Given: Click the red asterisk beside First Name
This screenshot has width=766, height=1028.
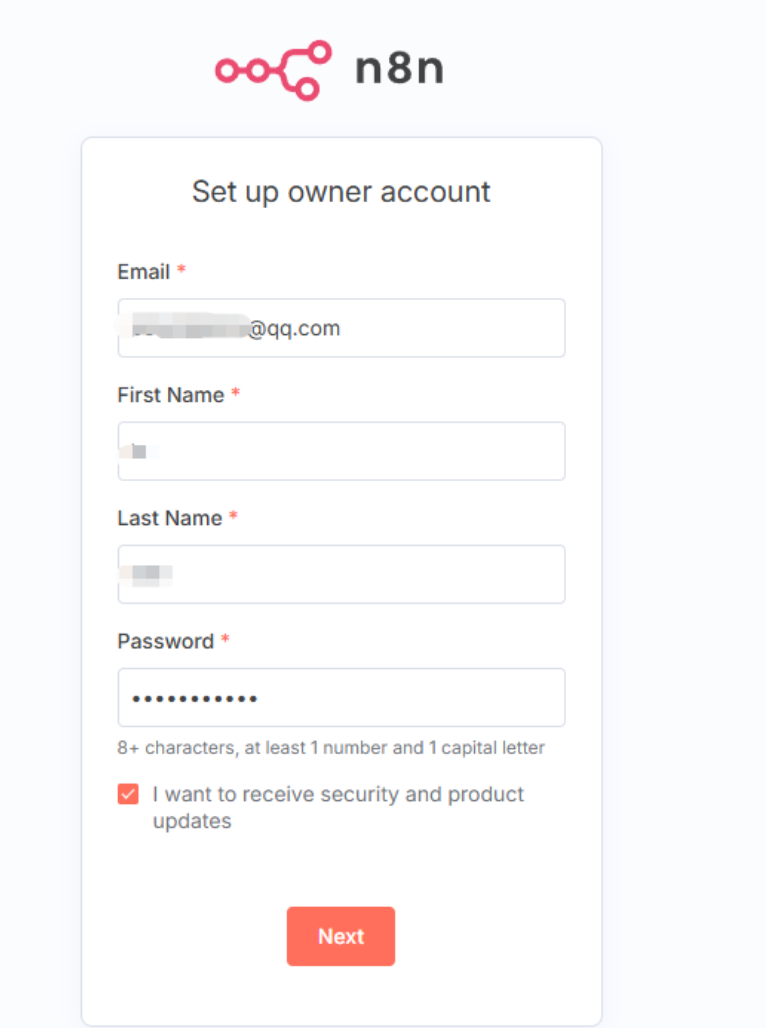Looking at the screenshot, I should 235,393.
